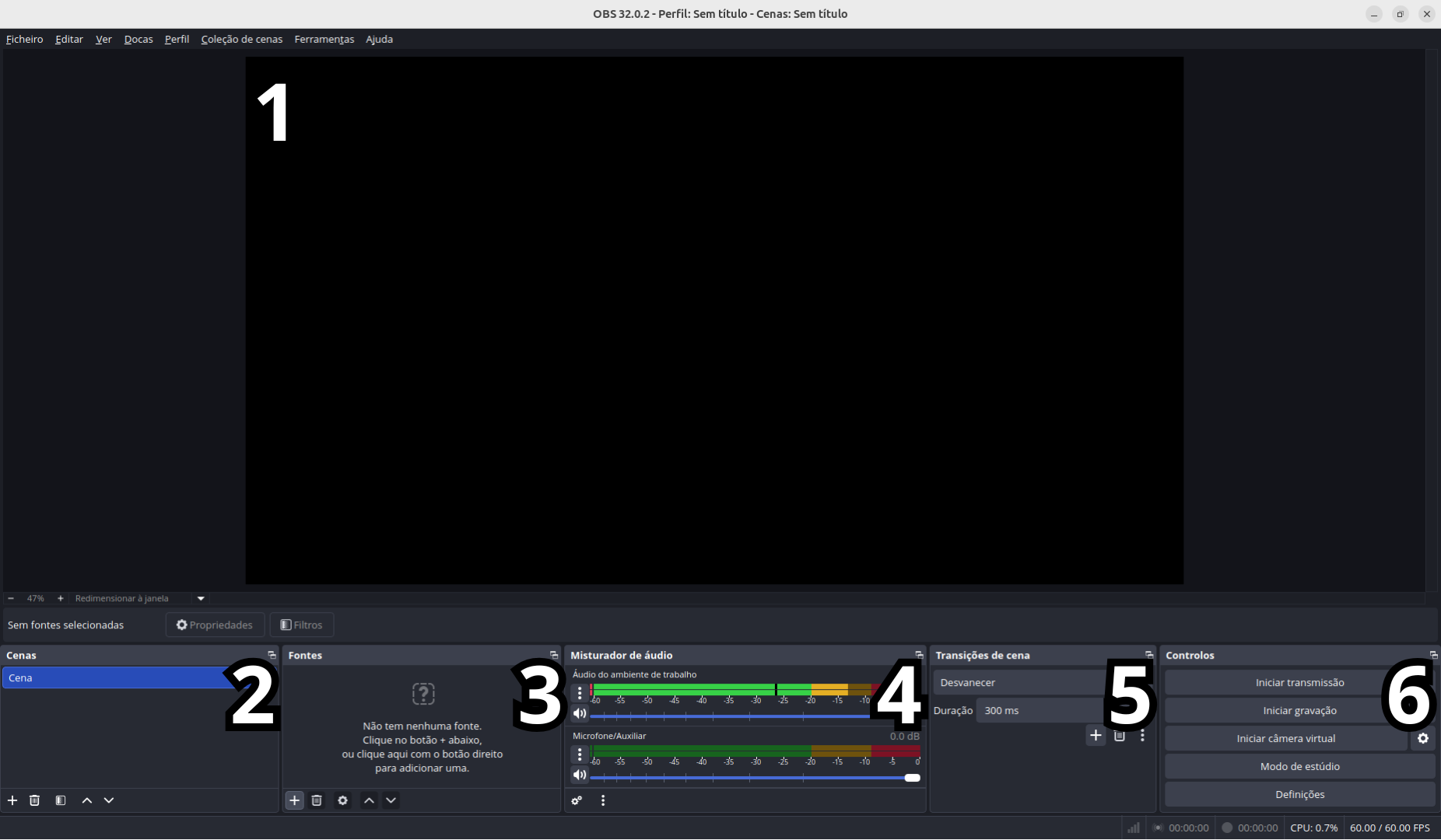Mute the Áudio do ambiente de trabalho
This screenshot has height=840, width=1441.
(x=580, y=713)
